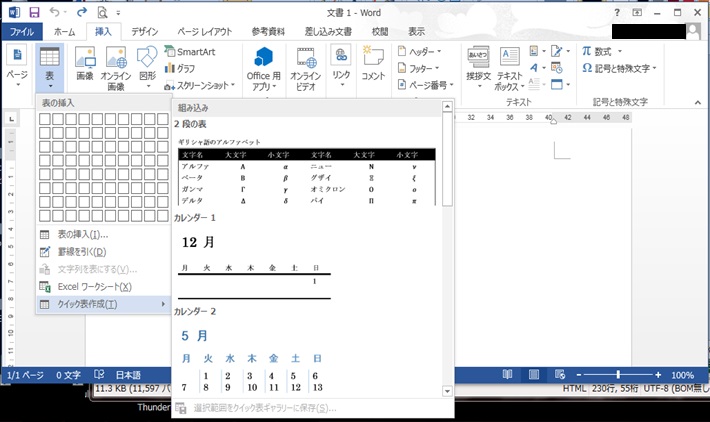Open 記号と特殊文字 symbol dropdown

(619, 68)
